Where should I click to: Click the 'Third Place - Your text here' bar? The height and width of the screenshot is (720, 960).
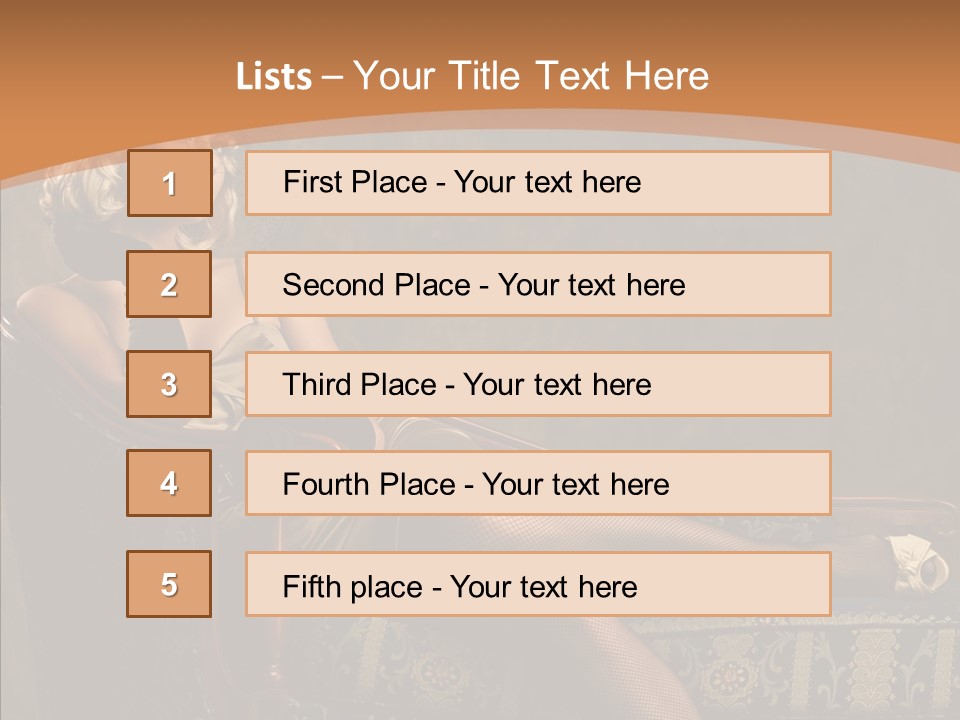(x=538, y=384)
